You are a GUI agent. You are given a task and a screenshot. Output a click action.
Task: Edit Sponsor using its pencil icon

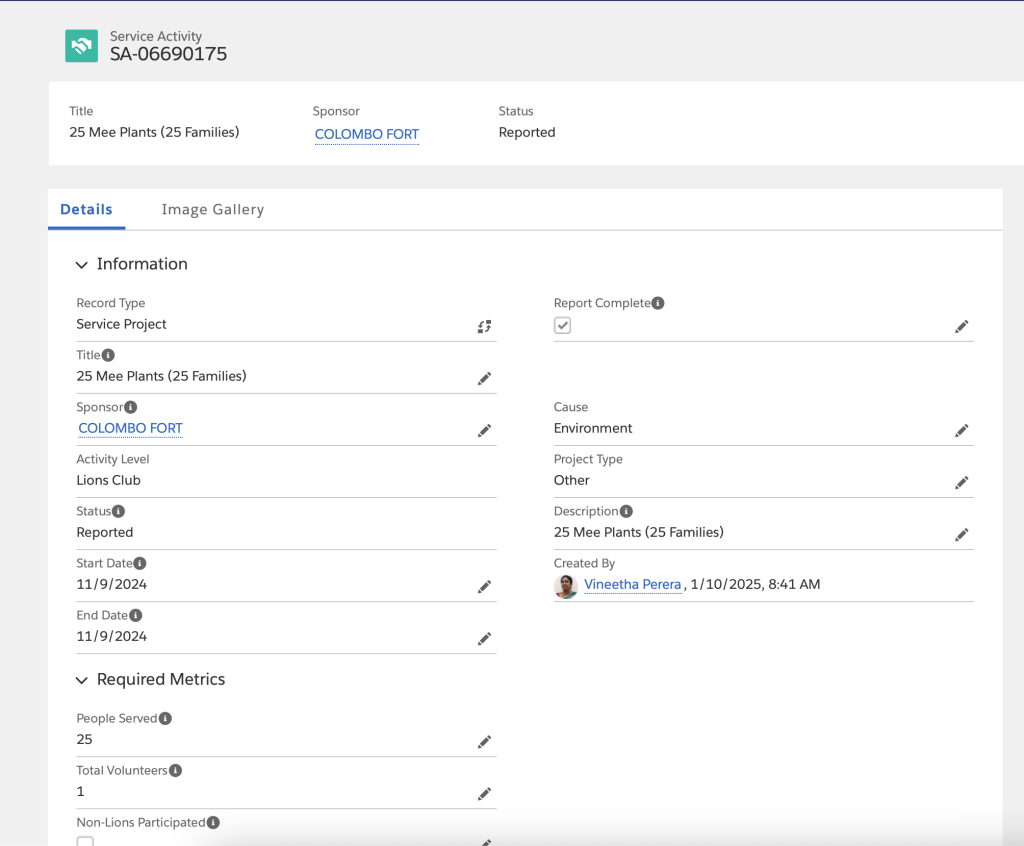484,431
